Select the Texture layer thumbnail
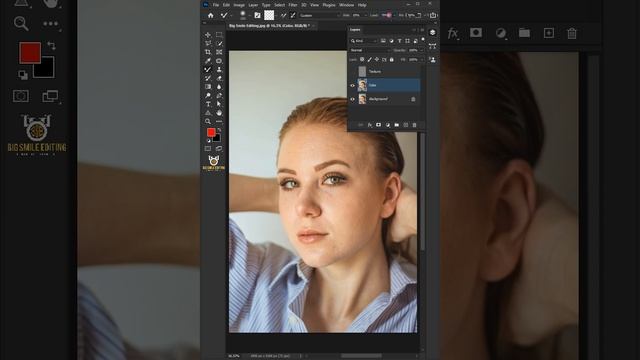 tap(362, 71)
